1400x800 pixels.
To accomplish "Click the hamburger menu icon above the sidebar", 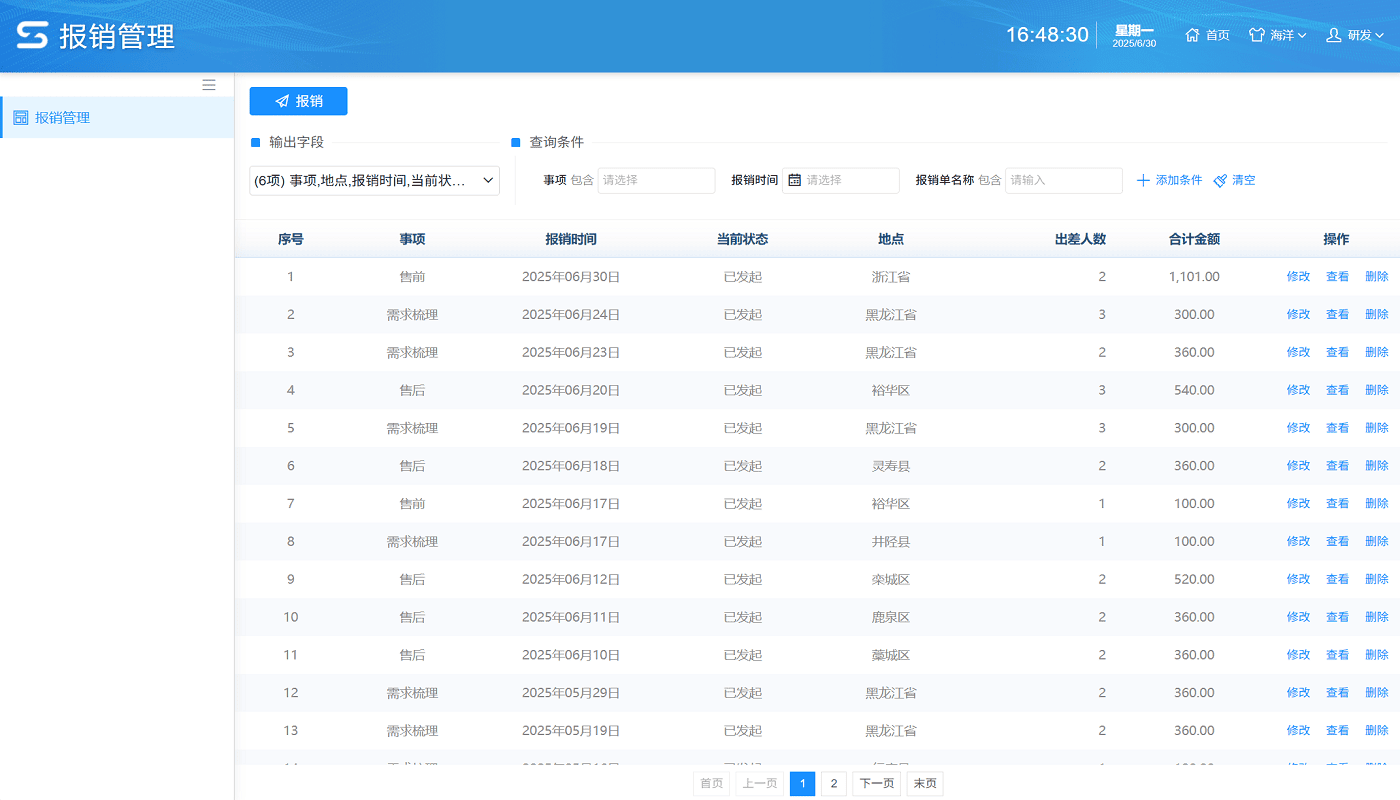I will 209,85.
